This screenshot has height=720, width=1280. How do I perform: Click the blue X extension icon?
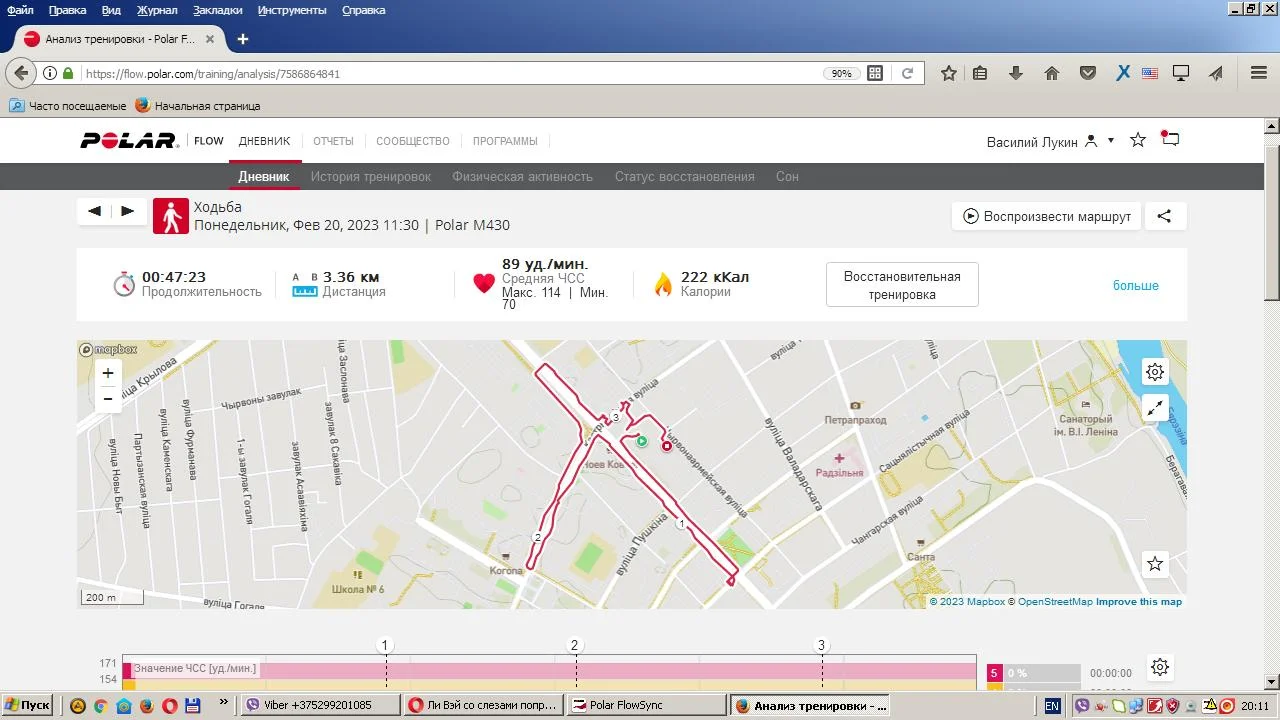click(x=1123, y=73)
